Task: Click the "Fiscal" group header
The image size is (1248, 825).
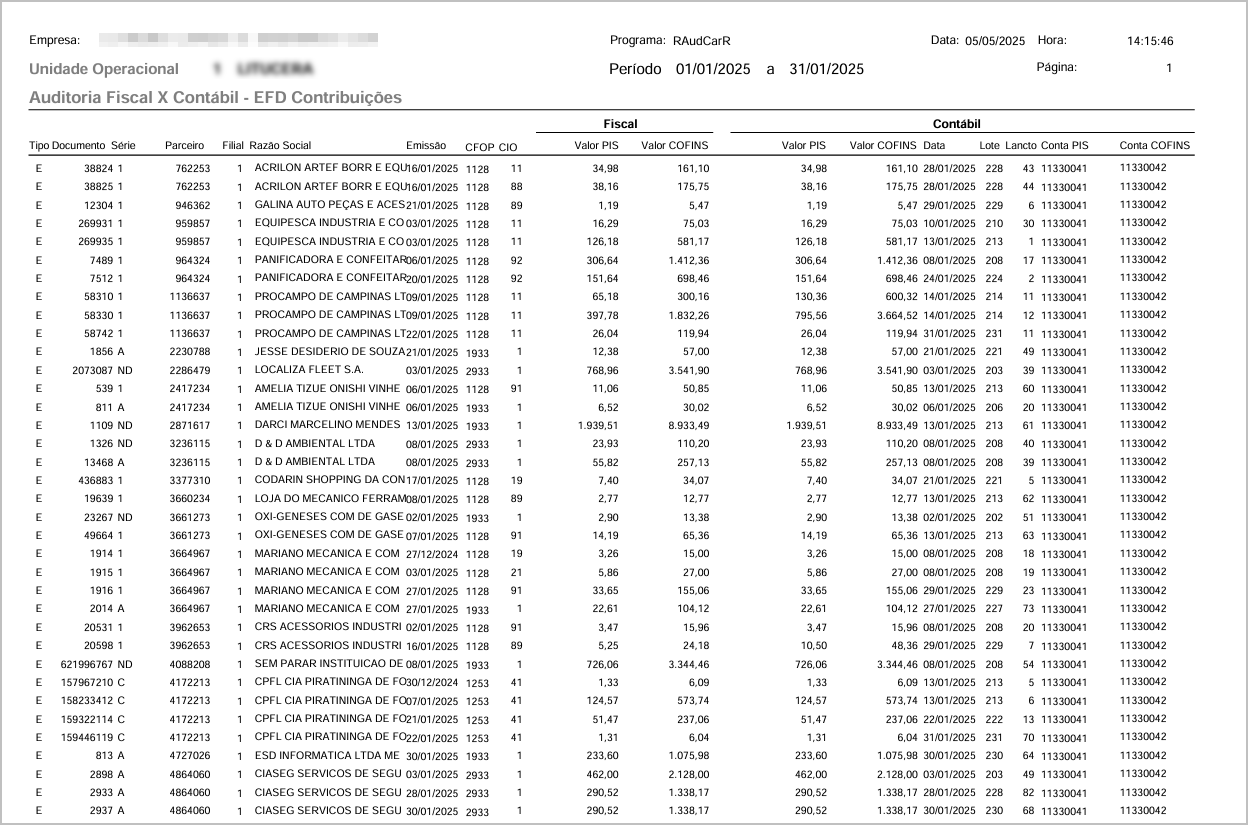Action: [x=620, y=125]
